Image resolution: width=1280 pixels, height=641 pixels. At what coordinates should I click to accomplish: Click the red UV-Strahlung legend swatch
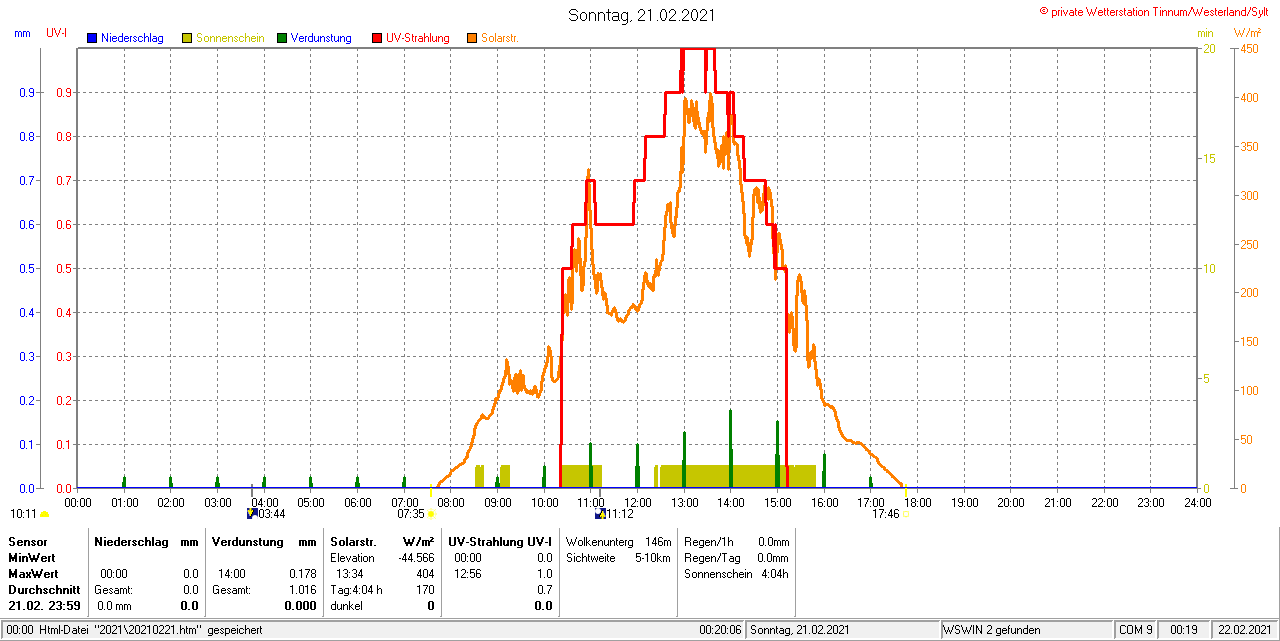377,38
